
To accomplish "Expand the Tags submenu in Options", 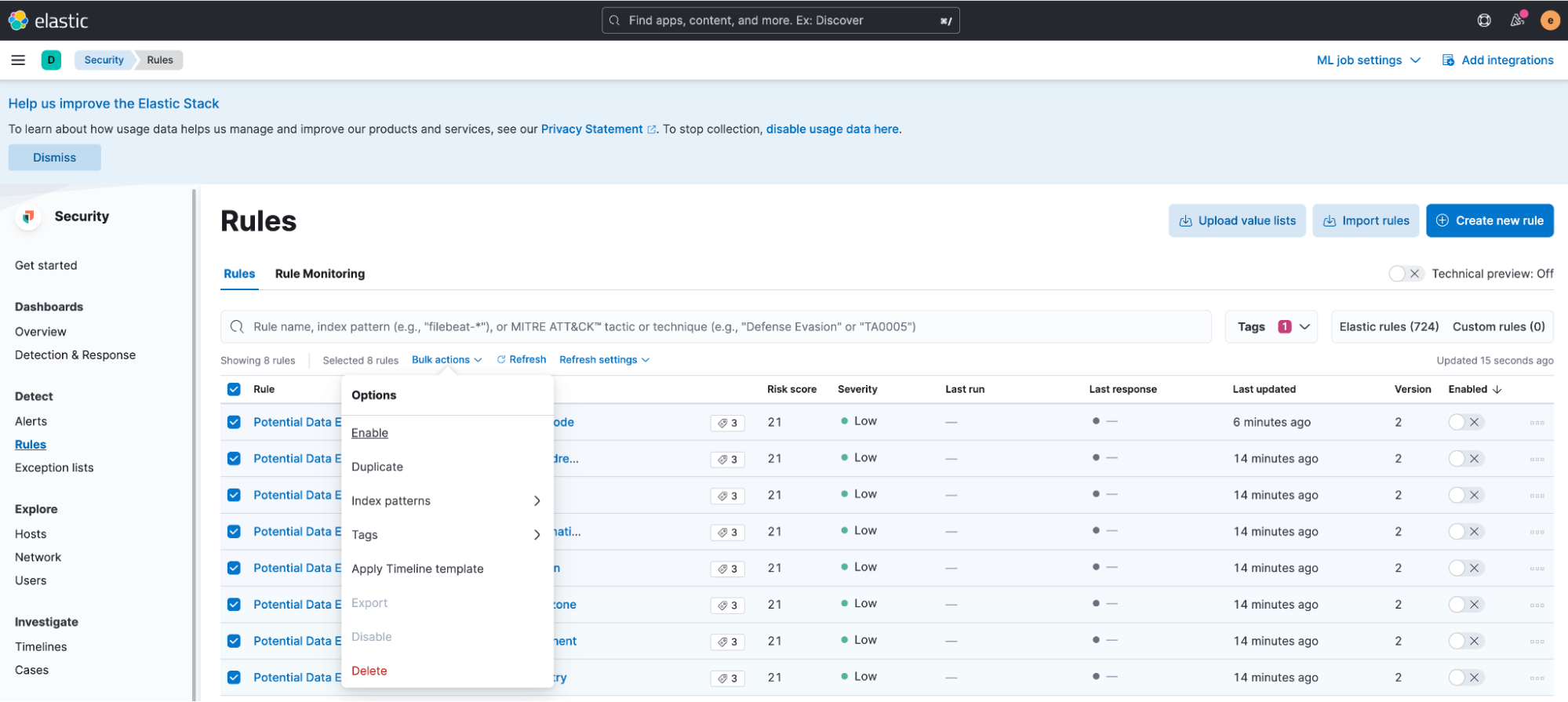I will pyautogui.click(x=447, y=535).
